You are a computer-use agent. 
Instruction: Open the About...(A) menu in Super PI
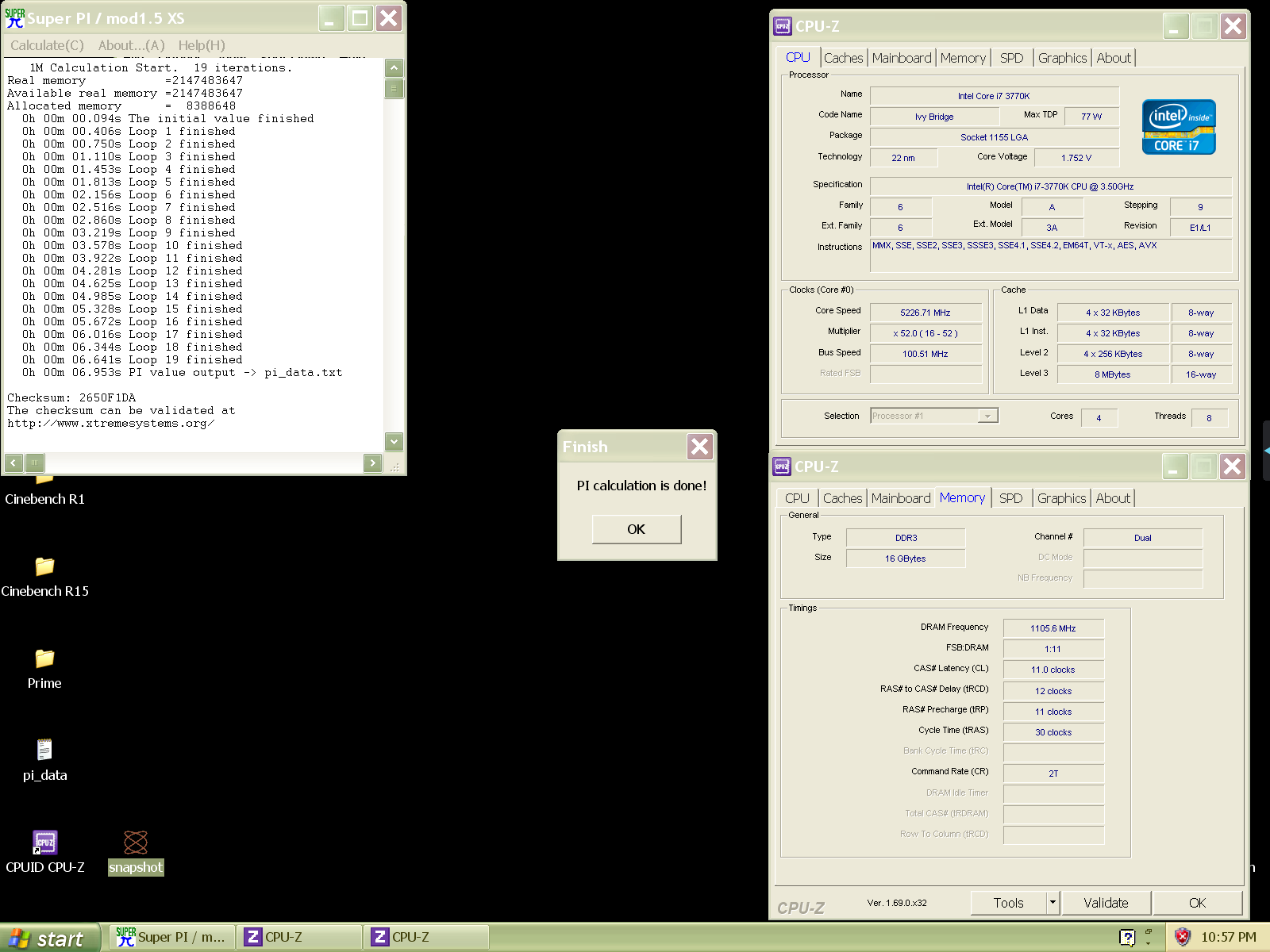[x=132, y=45]
